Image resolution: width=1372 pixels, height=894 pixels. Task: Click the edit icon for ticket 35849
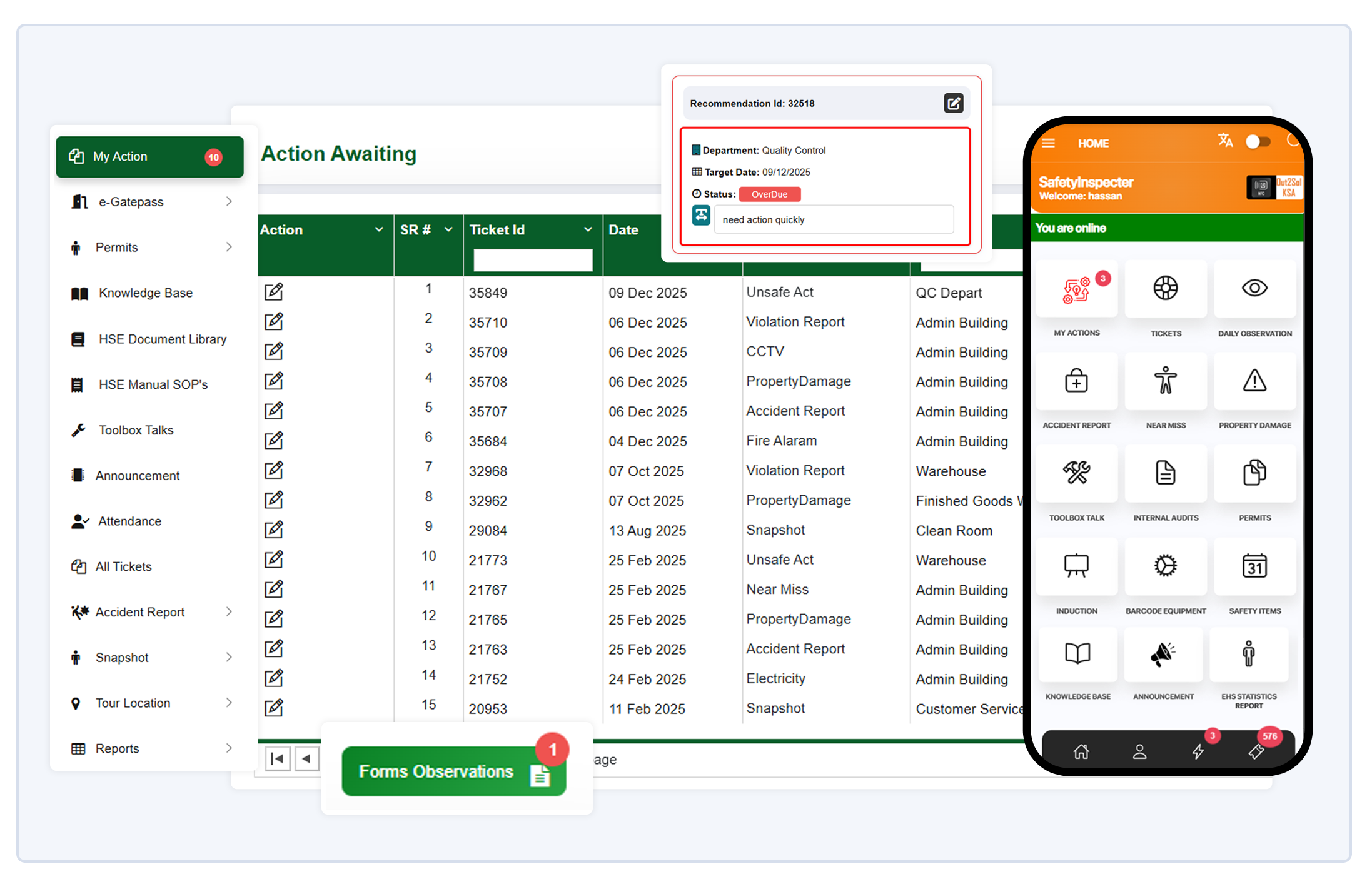(x=274, y=292)
